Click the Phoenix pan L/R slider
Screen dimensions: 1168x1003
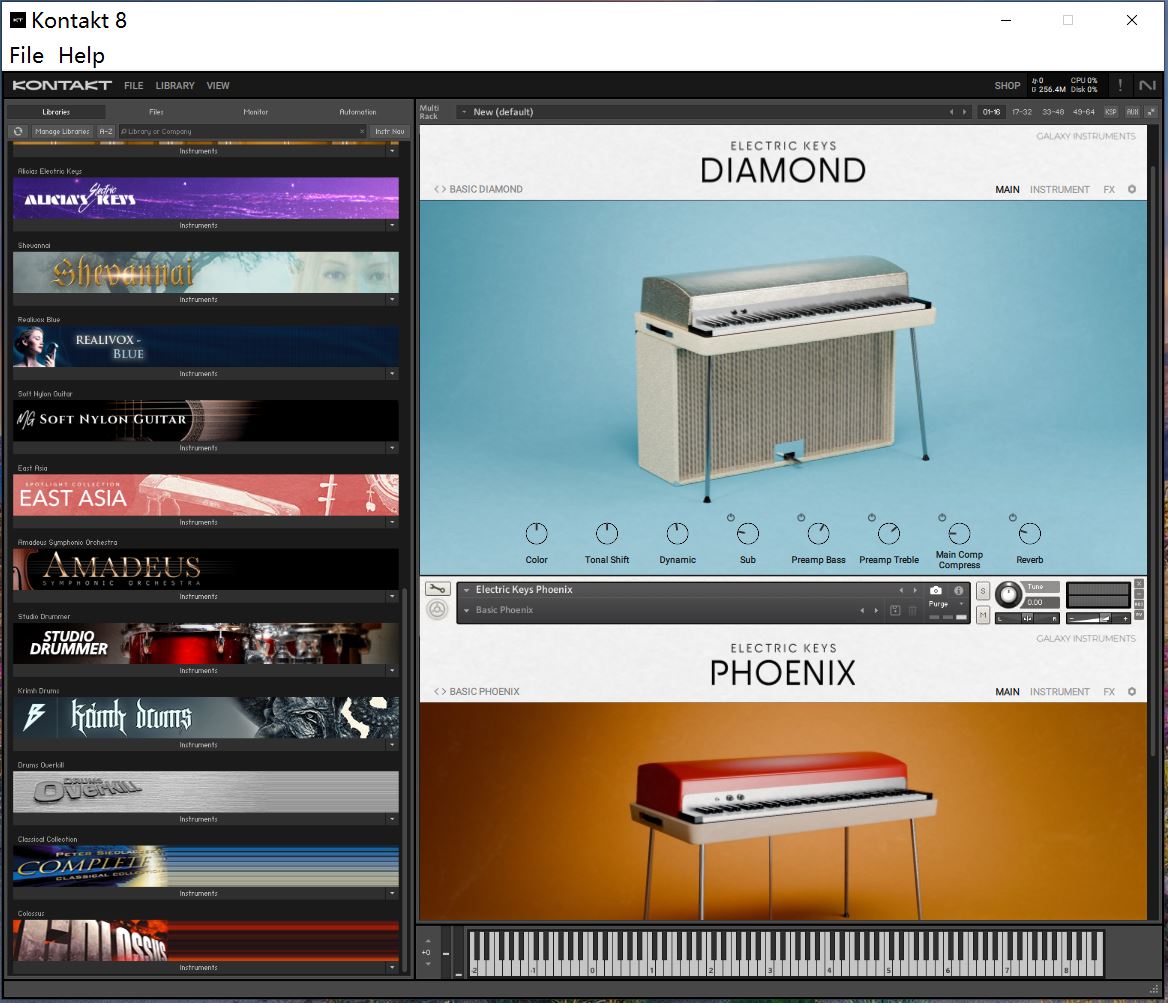(1027, 618)
